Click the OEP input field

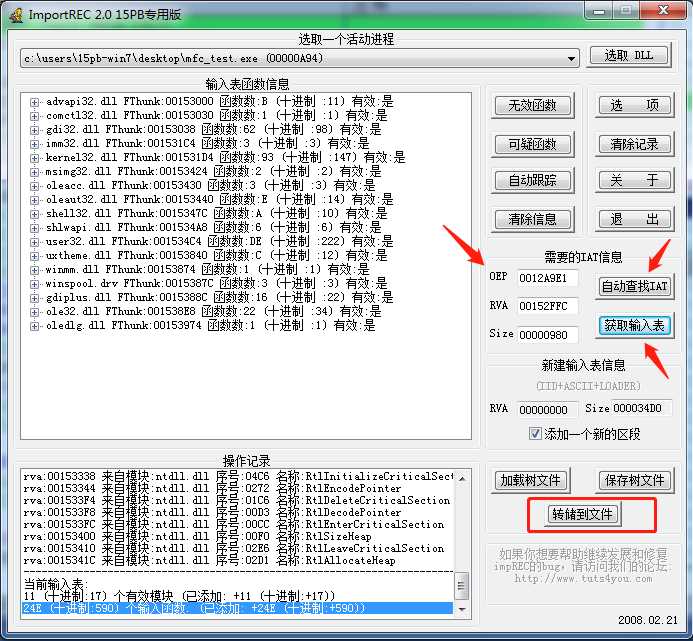tap(547, 278)
